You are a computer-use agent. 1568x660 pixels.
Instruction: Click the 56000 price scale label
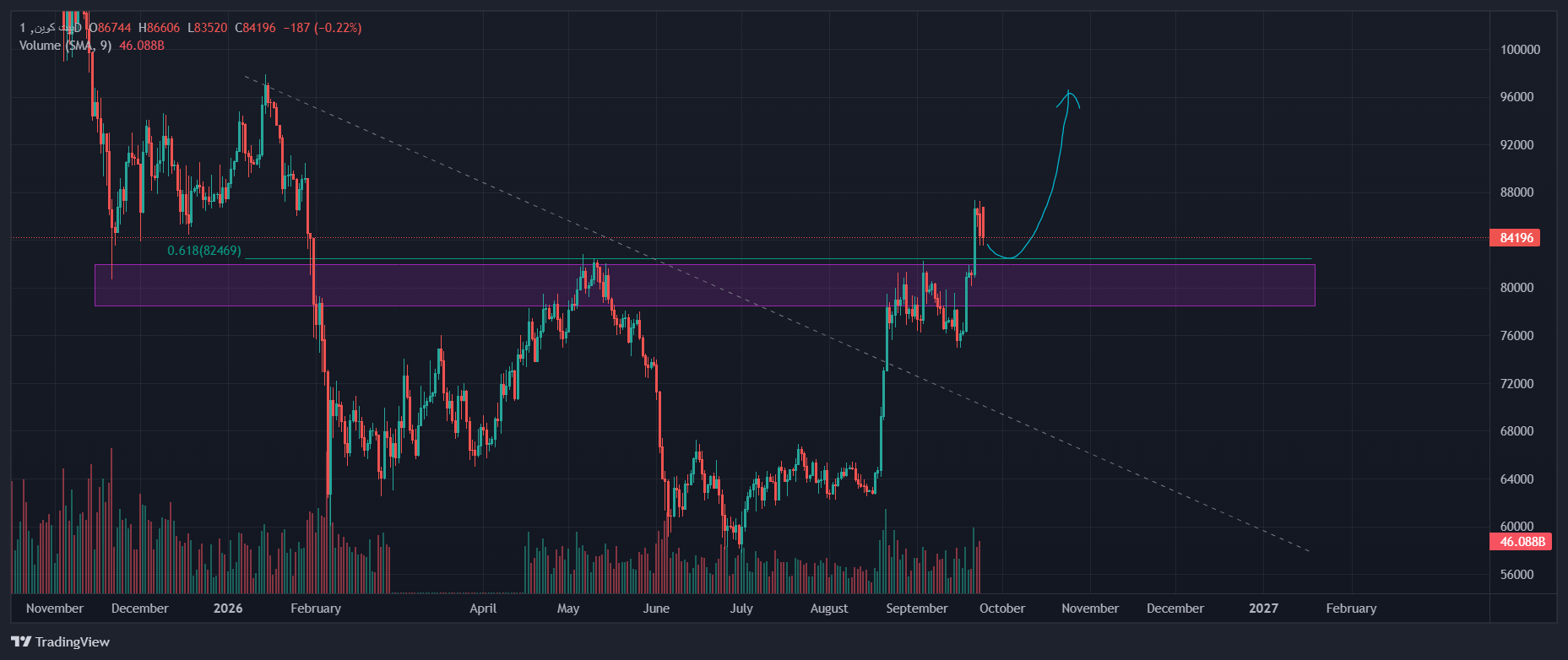point(1516,575)
